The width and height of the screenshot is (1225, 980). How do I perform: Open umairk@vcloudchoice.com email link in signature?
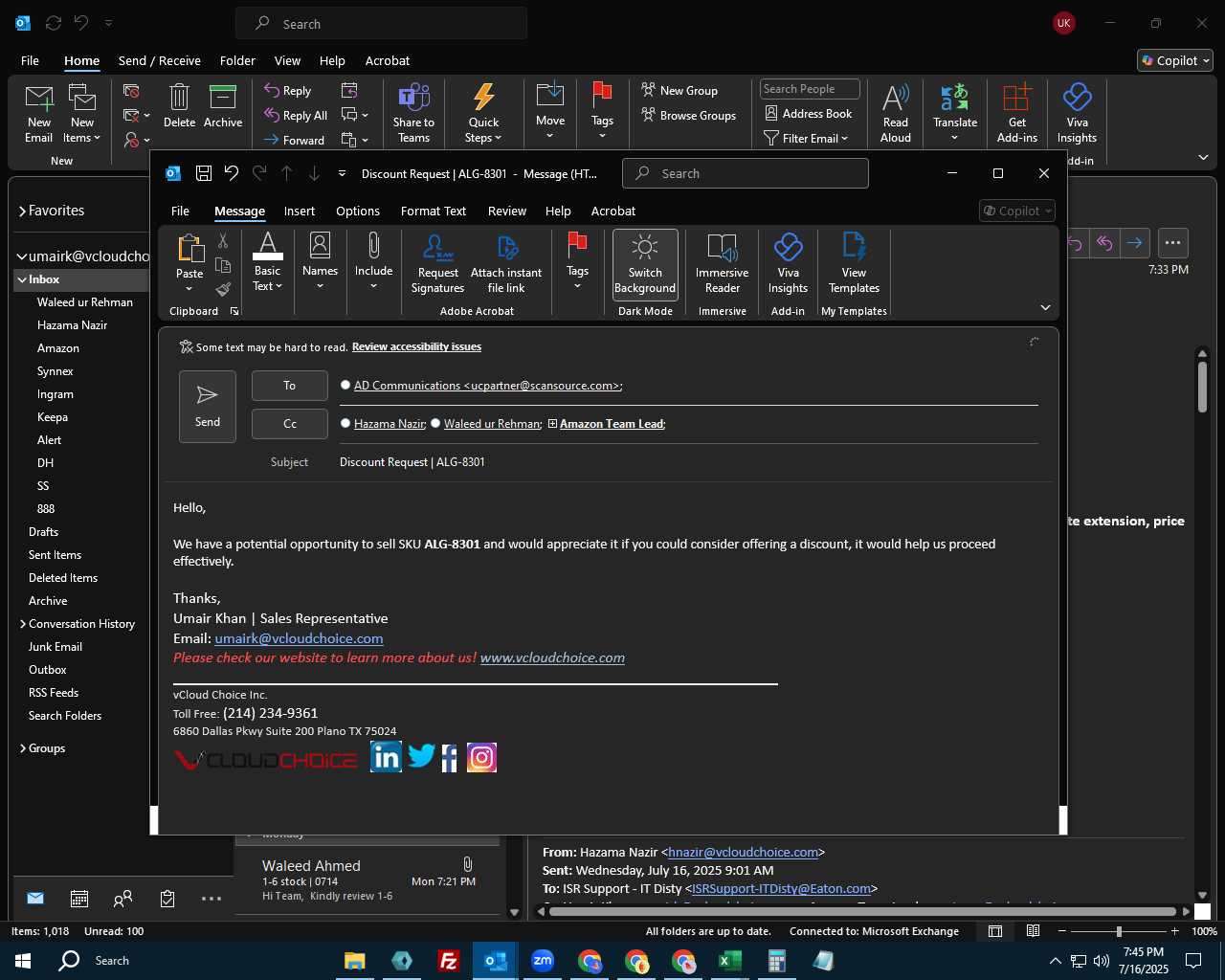(299, 638)
